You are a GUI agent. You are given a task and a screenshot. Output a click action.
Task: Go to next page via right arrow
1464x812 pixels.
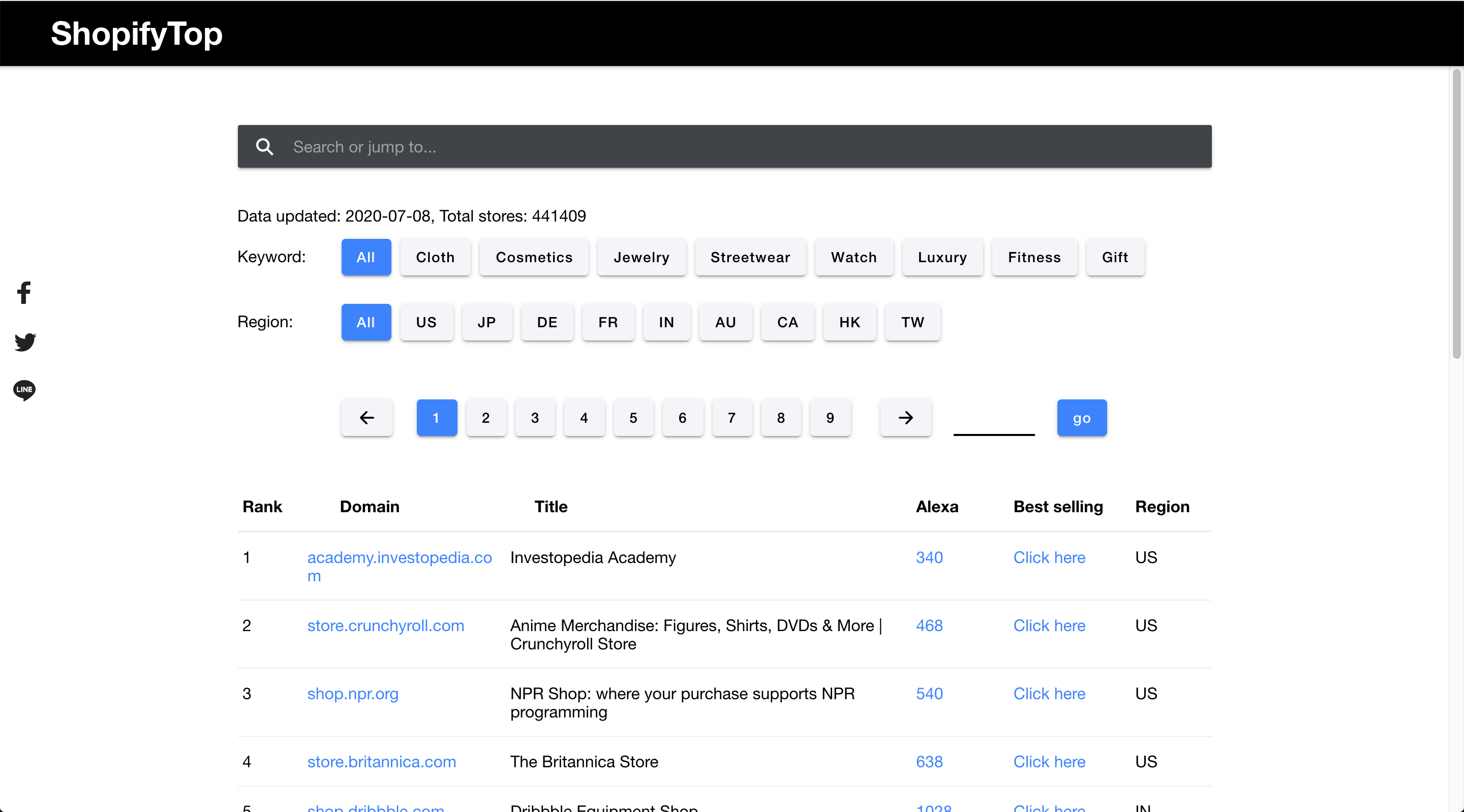pos(905,418)
